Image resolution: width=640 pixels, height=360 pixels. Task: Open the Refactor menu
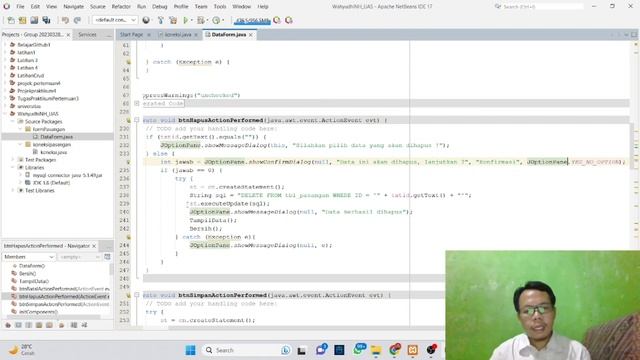121,7
